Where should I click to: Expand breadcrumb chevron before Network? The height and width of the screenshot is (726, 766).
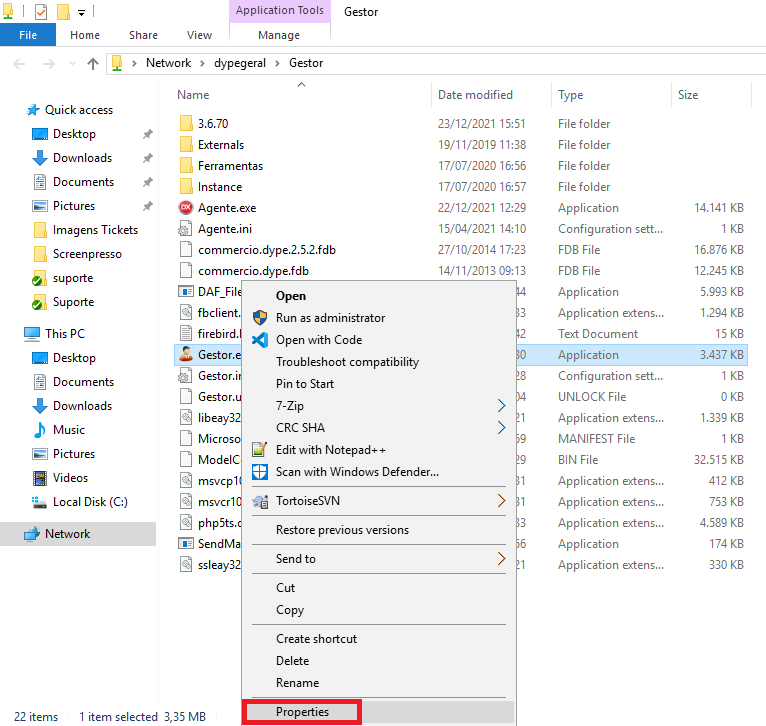point(134,64)
